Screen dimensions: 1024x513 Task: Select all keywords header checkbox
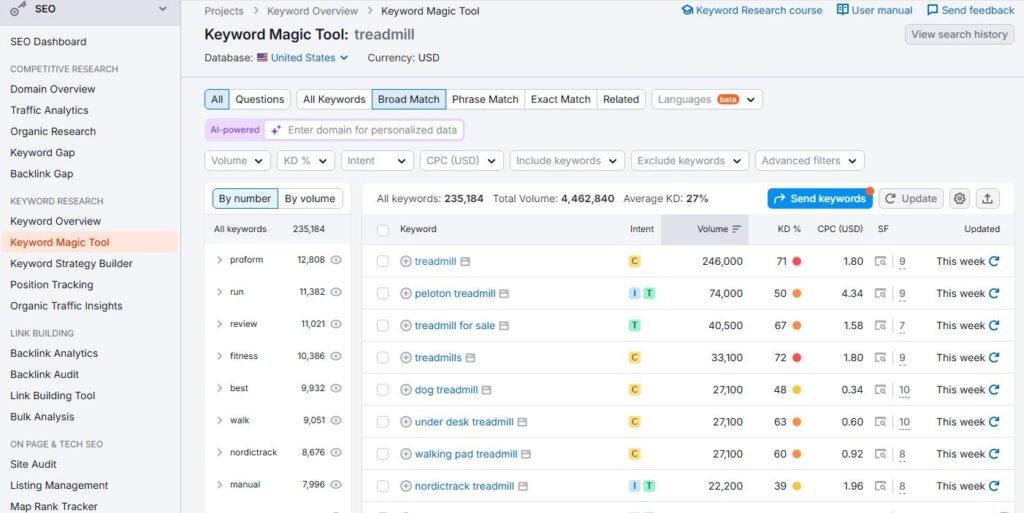click(x=383, y=230)
